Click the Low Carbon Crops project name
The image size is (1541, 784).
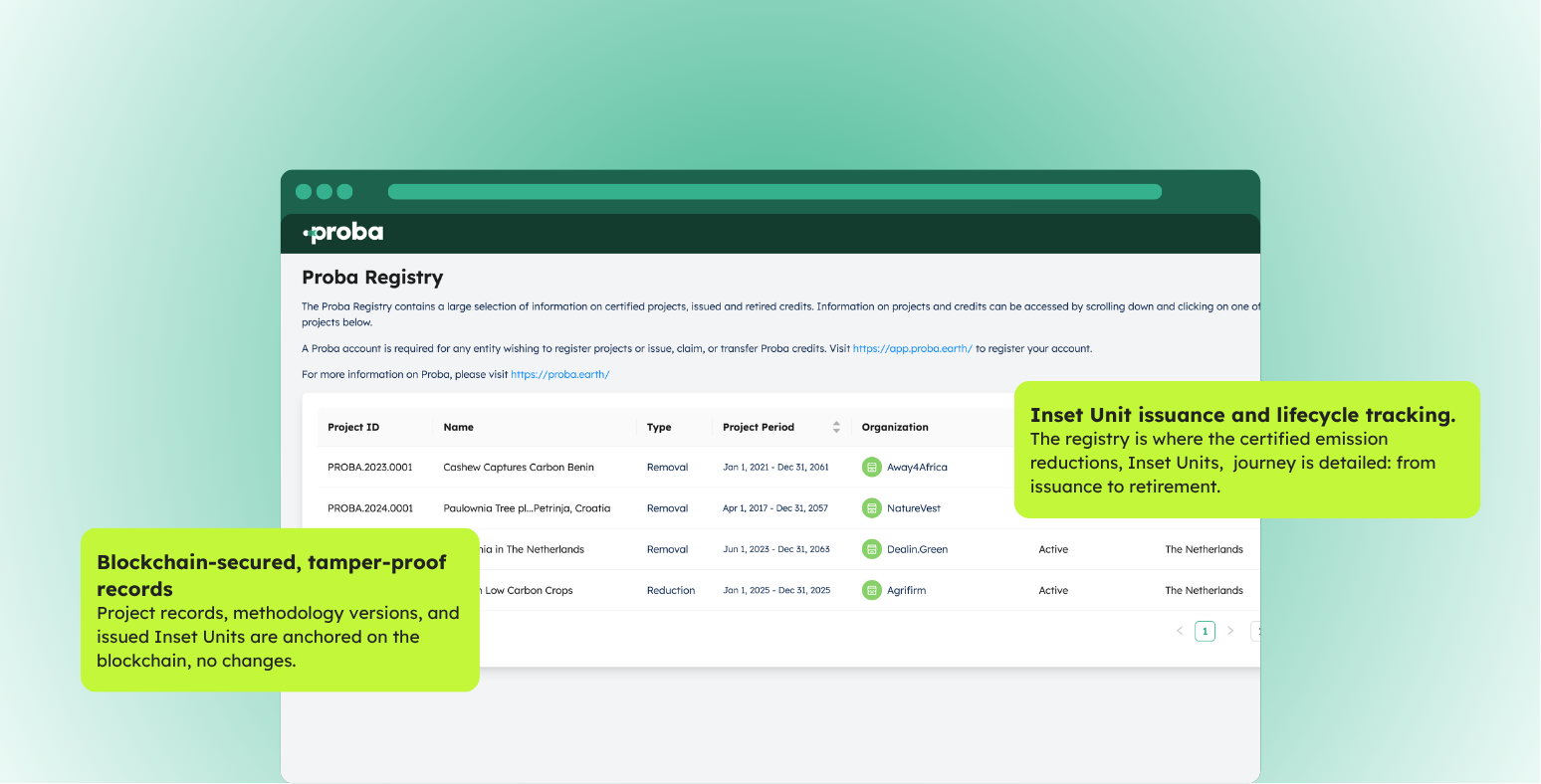[x=527, y=591]
